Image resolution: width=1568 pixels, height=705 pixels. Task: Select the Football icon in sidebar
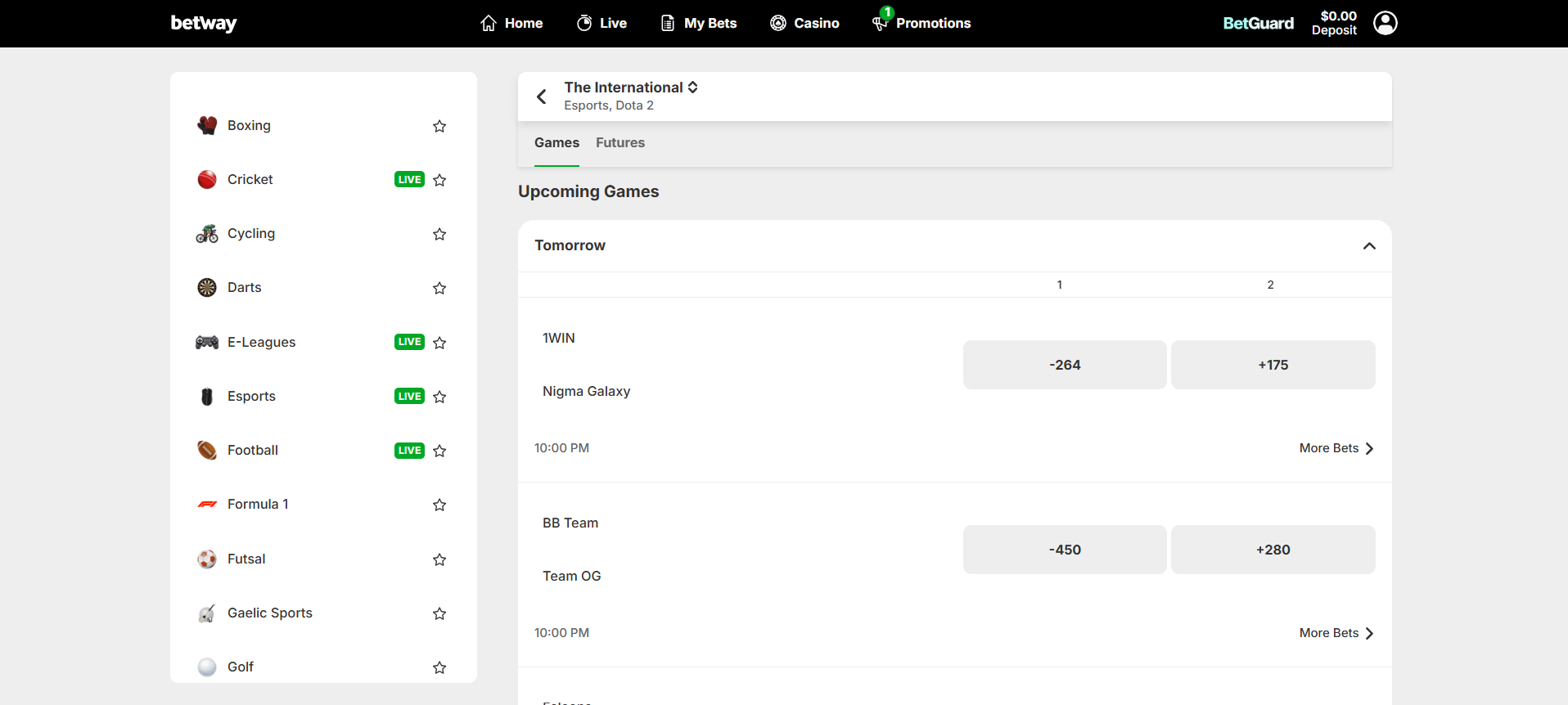[x=207, y=450]
